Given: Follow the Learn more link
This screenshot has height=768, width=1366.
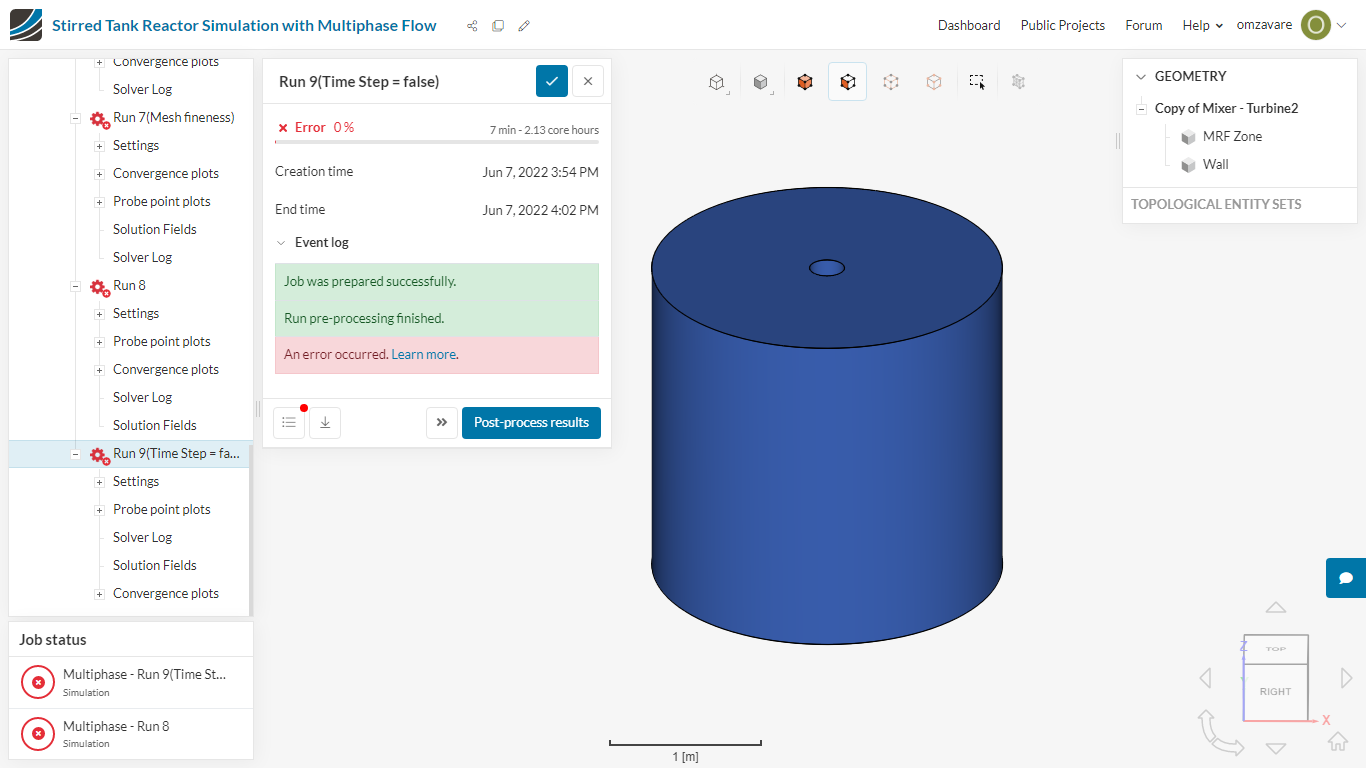Looking at the screenshot, I should [x=424, y=355].
